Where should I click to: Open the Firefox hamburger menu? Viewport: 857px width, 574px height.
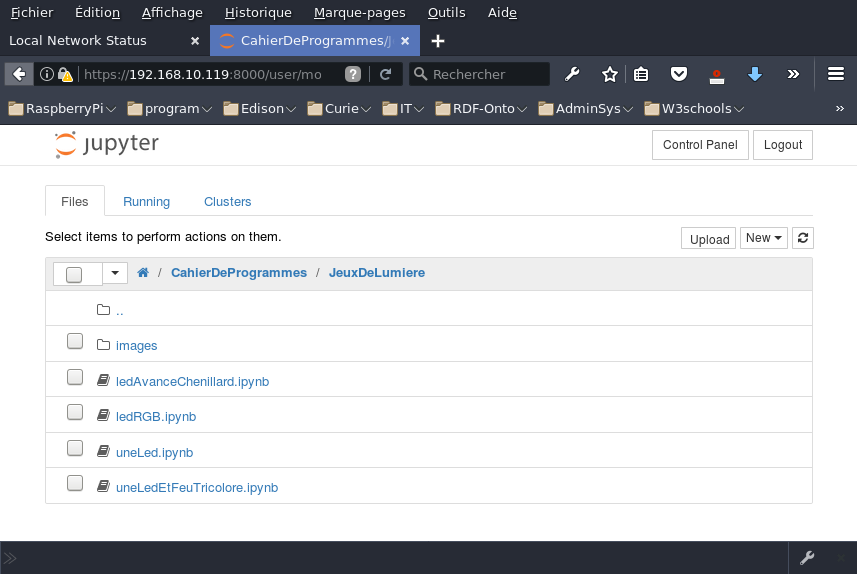(x=836, y=74)
